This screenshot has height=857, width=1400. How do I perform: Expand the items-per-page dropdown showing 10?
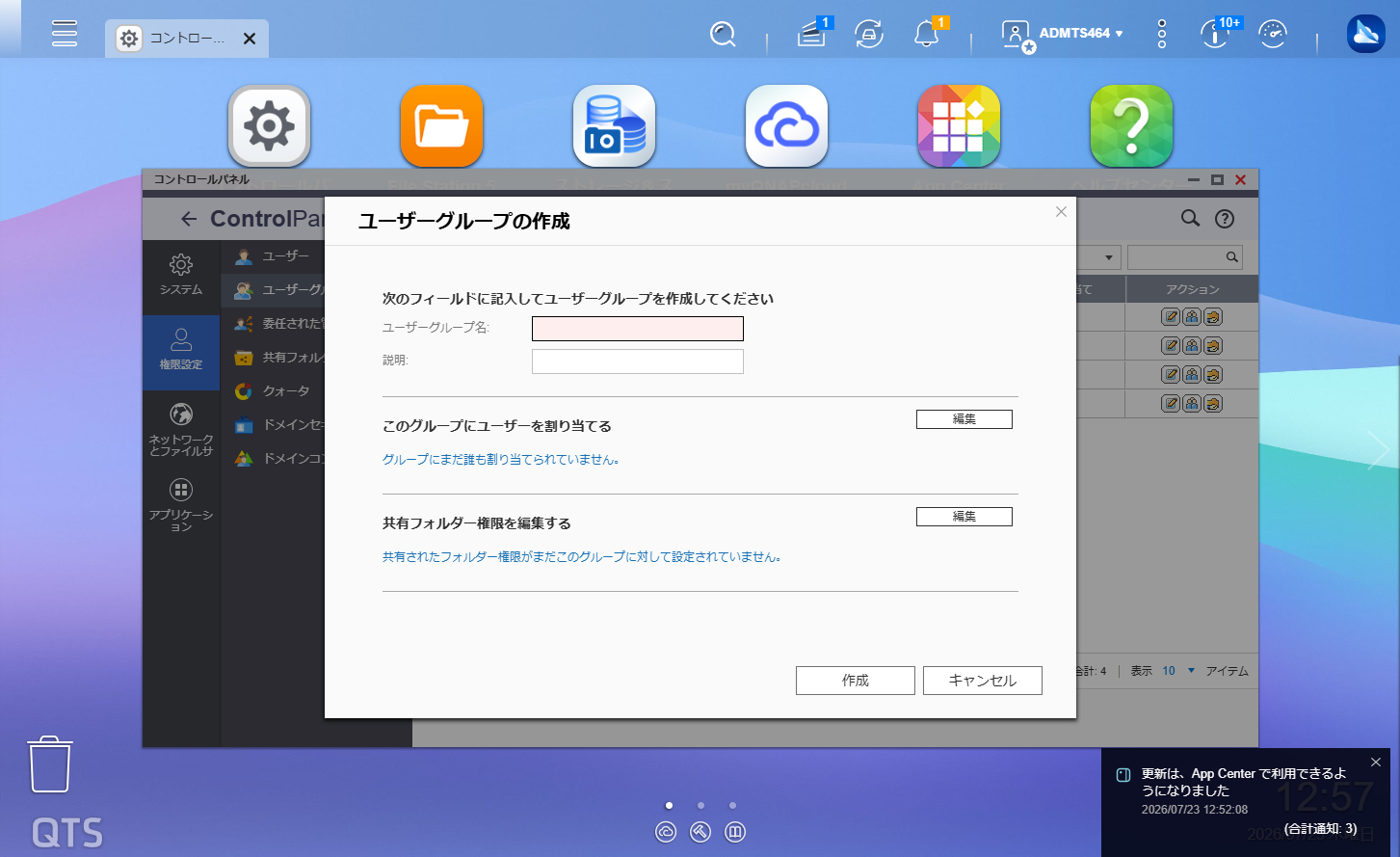[1178, 671]
